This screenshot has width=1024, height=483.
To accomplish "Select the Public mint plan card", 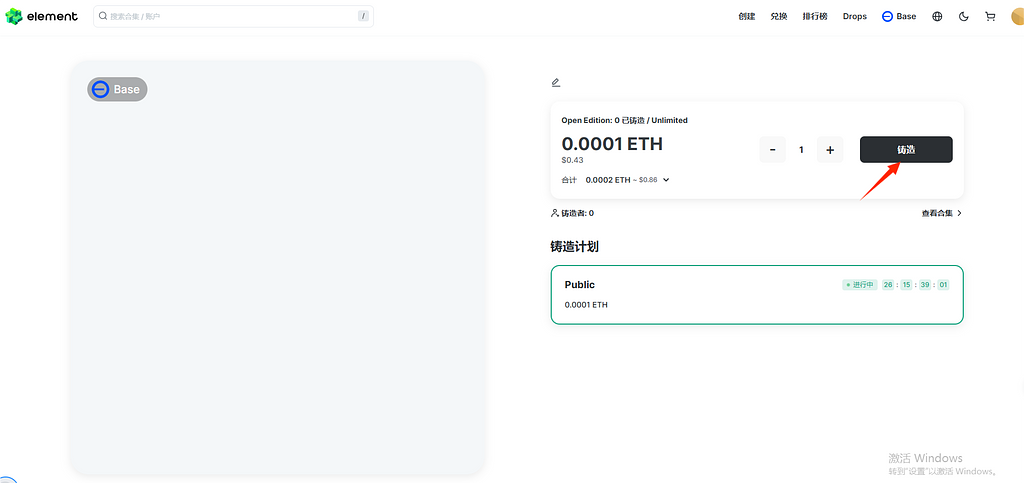I will 756,294.
